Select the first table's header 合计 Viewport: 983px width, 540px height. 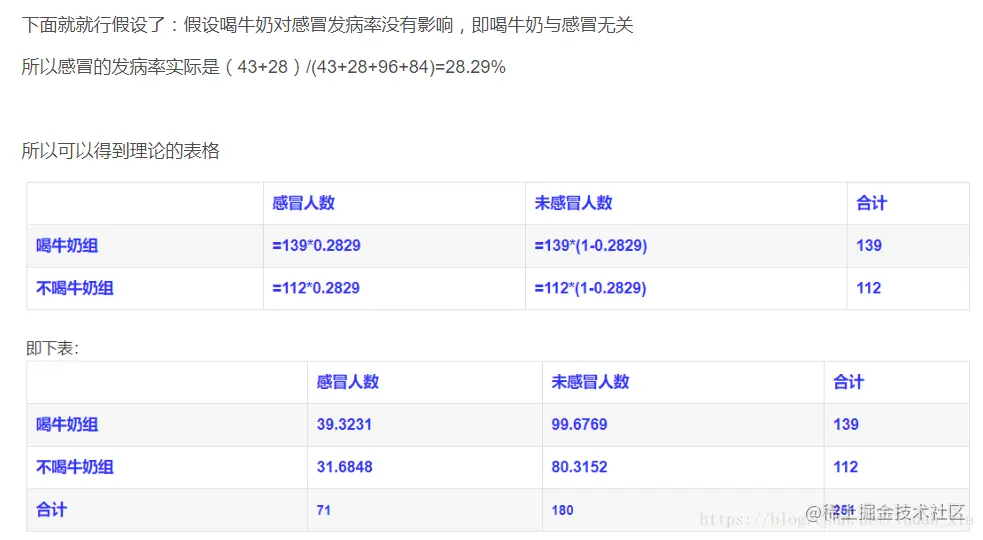pos(871,203)
